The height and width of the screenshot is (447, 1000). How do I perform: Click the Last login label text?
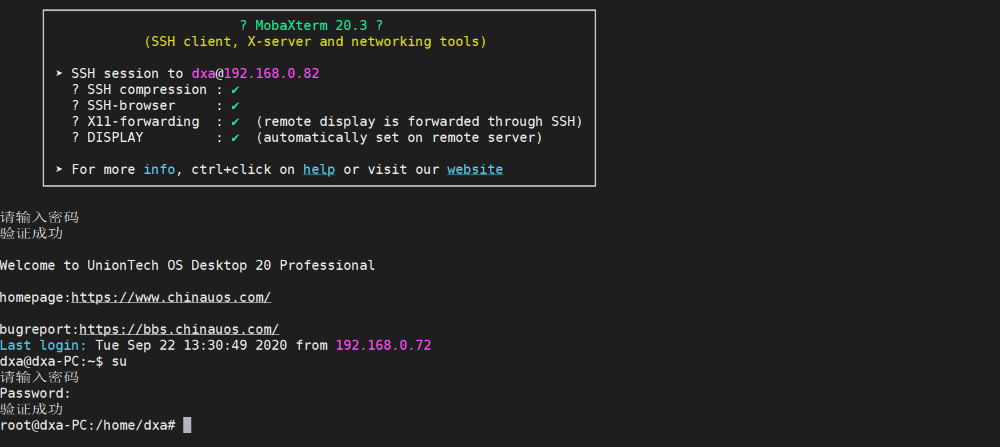43,345
